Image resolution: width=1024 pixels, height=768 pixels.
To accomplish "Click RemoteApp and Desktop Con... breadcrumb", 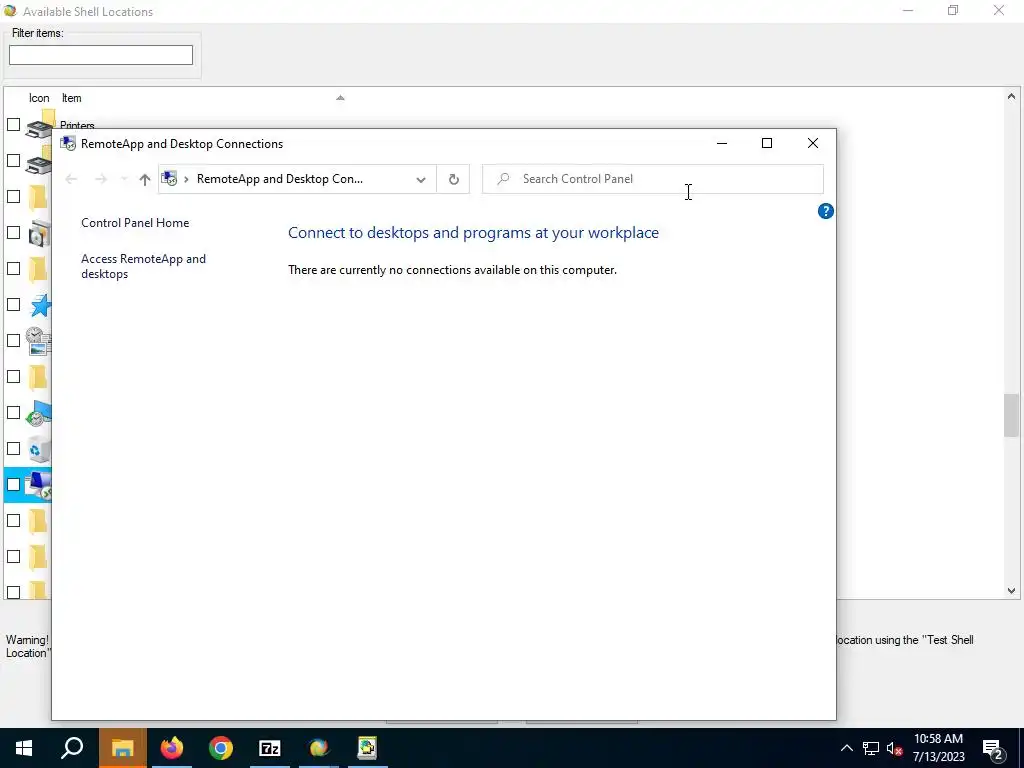I will click(280, 179).
